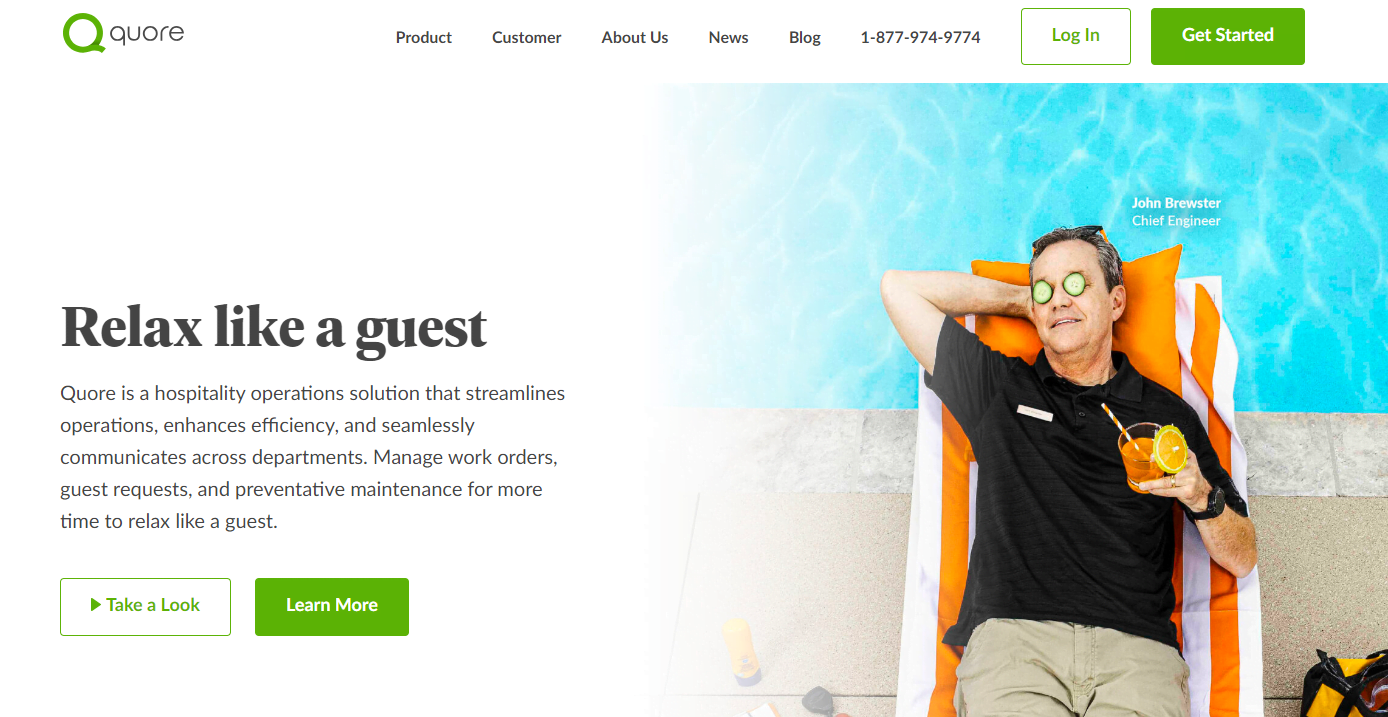Click the Relax like a guest headline
Viewport: 1388px width, 717px height.
(x=274, y=328)
